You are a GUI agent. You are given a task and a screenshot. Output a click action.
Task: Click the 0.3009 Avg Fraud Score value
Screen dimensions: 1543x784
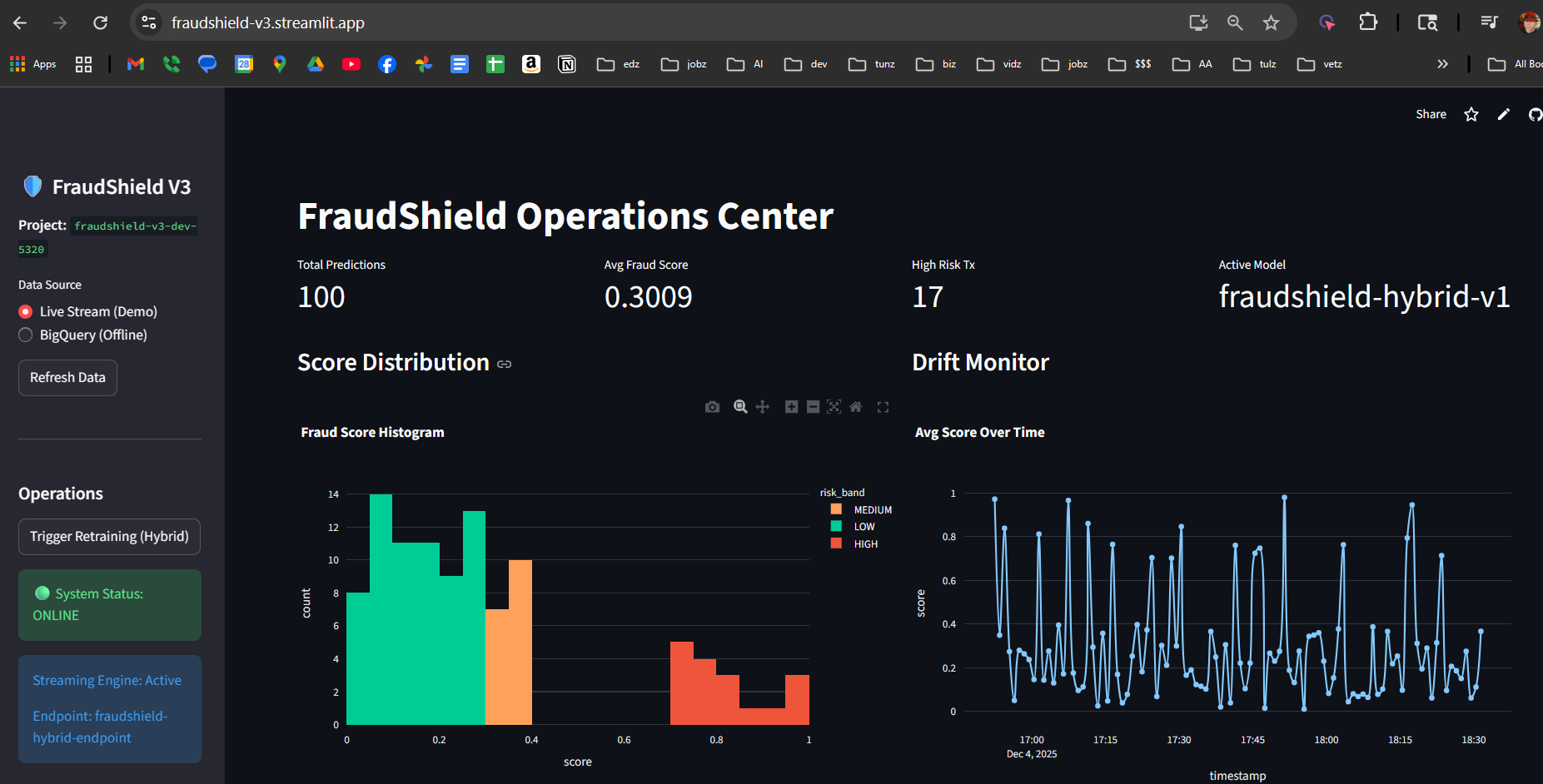pos(649,297)
